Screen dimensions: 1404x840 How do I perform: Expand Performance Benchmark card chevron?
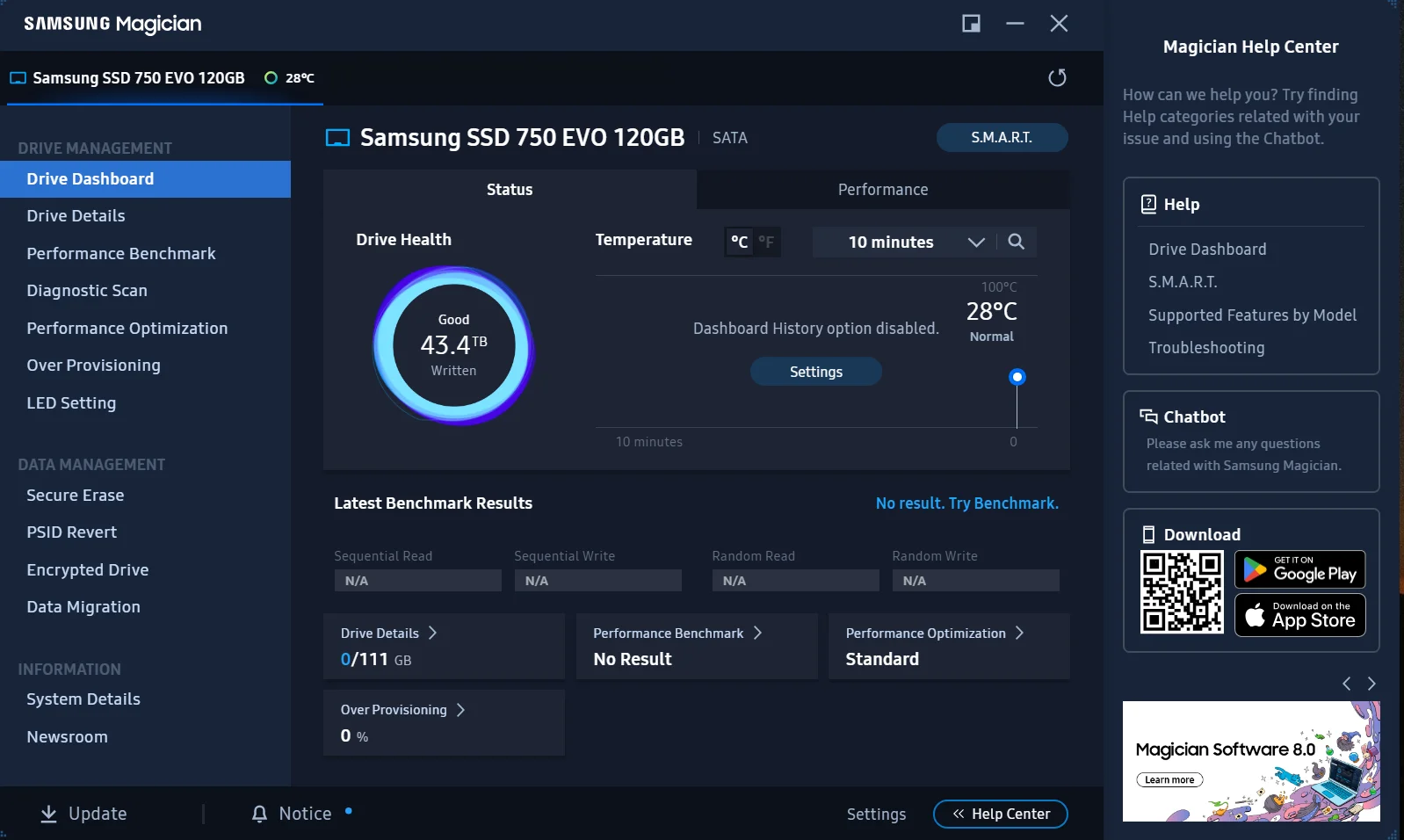757,633
